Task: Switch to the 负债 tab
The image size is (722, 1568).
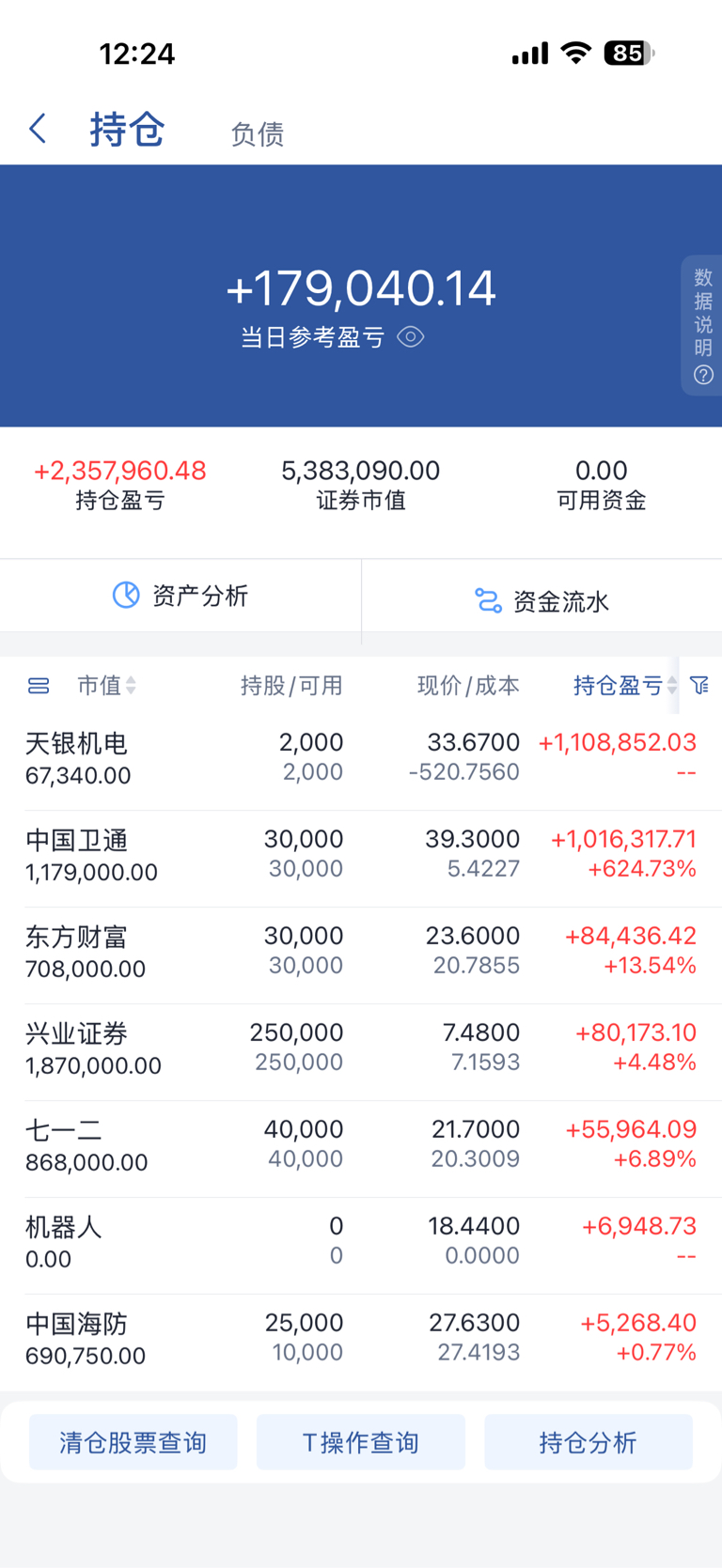Action: click(x=257, y=133)
